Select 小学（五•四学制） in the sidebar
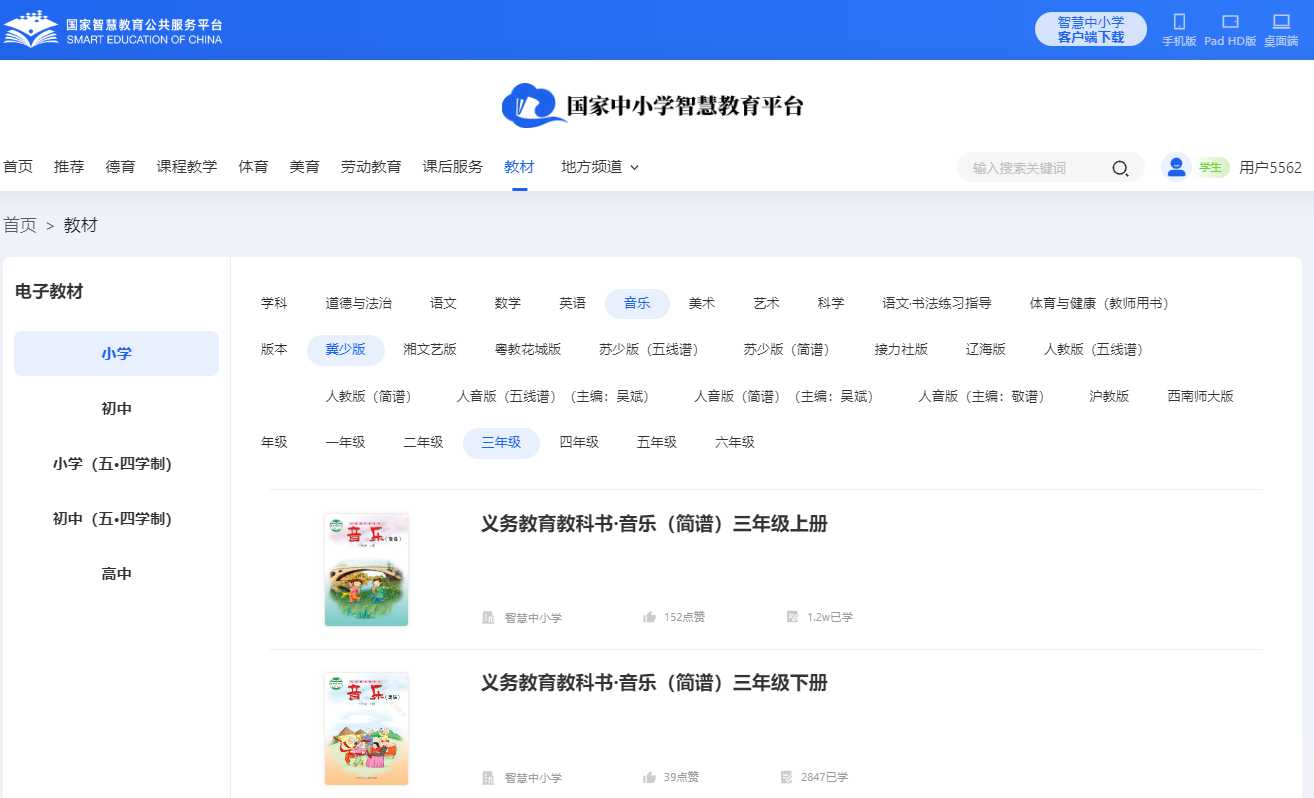Viewport: 1314px width, 798px height. [116, 464]
